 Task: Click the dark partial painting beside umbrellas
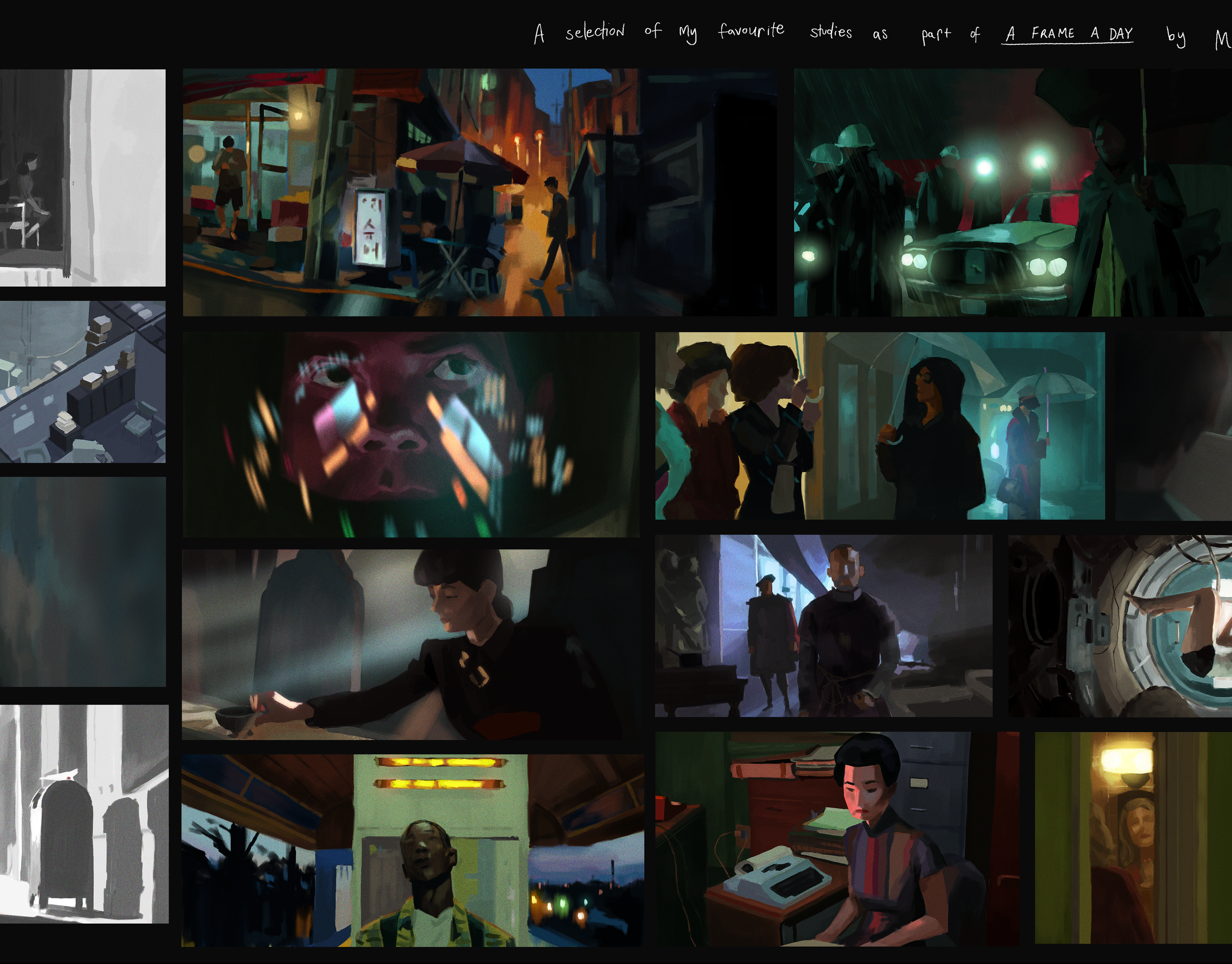tap(1173, 426)
